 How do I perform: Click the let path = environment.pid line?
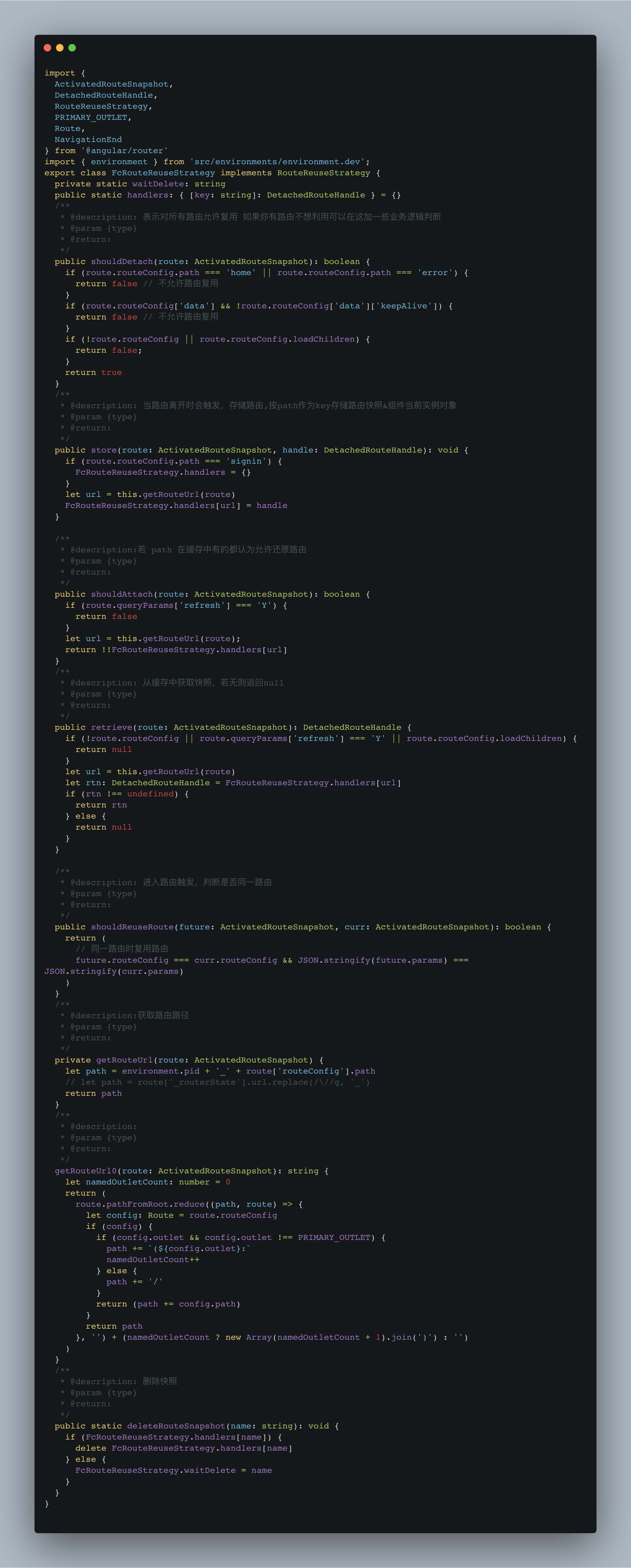[x=221, y=1071]
